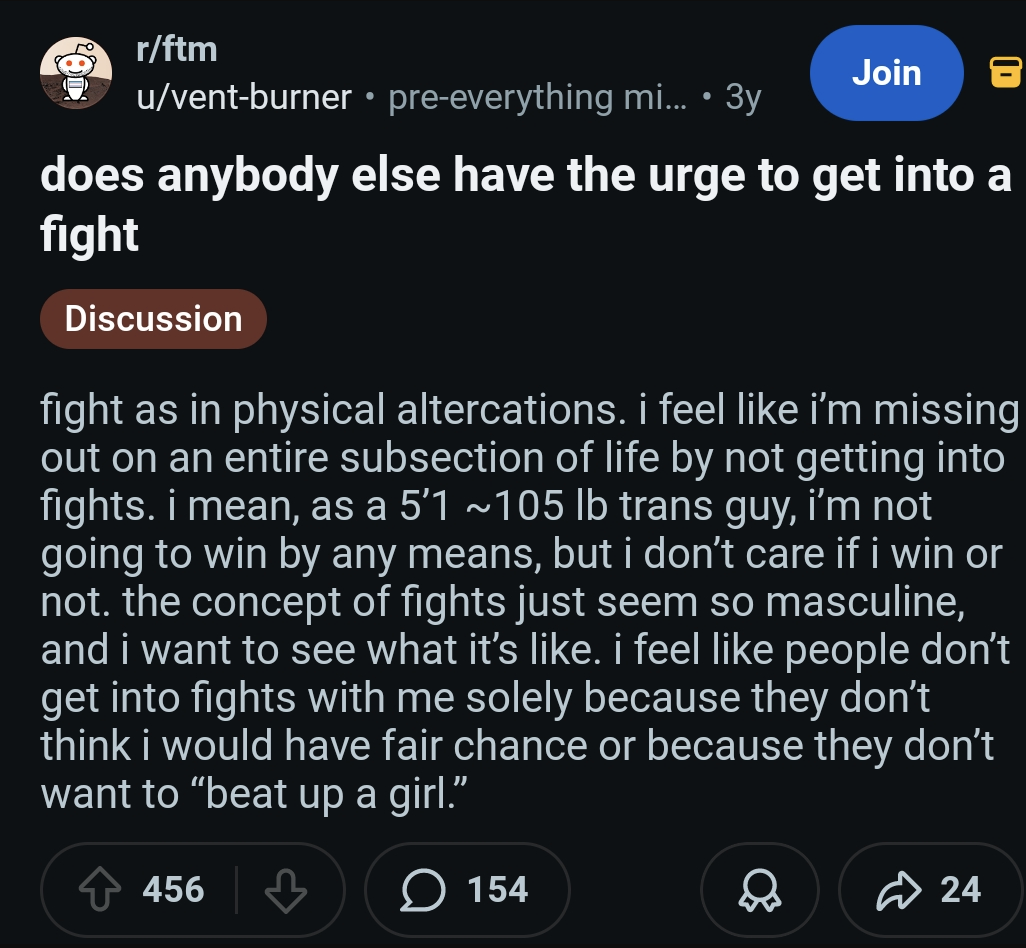Click the yellow archived post icon
This screenshot has width=1026, height=948.
[x=1004, y=72]
